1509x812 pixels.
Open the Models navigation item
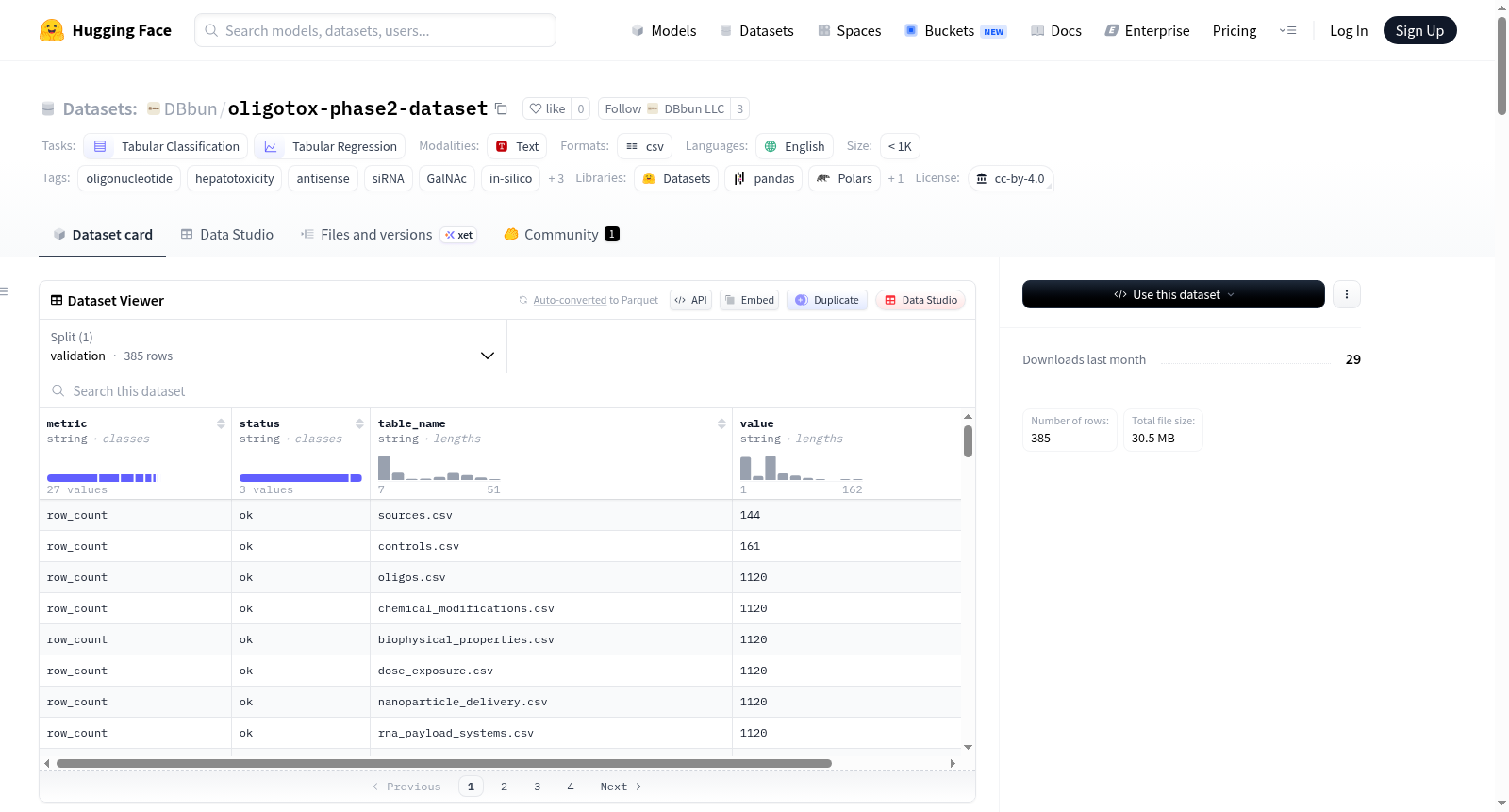tap(664, 31)
